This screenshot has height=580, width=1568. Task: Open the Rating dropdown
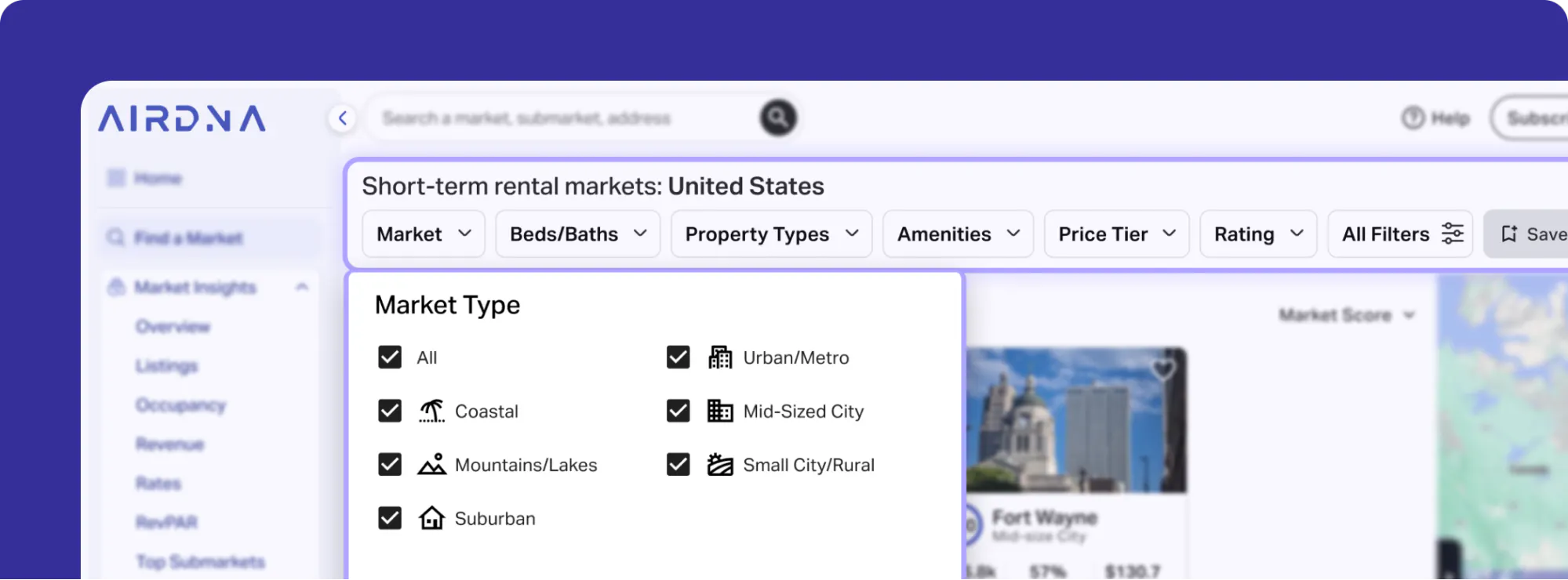1258,234
